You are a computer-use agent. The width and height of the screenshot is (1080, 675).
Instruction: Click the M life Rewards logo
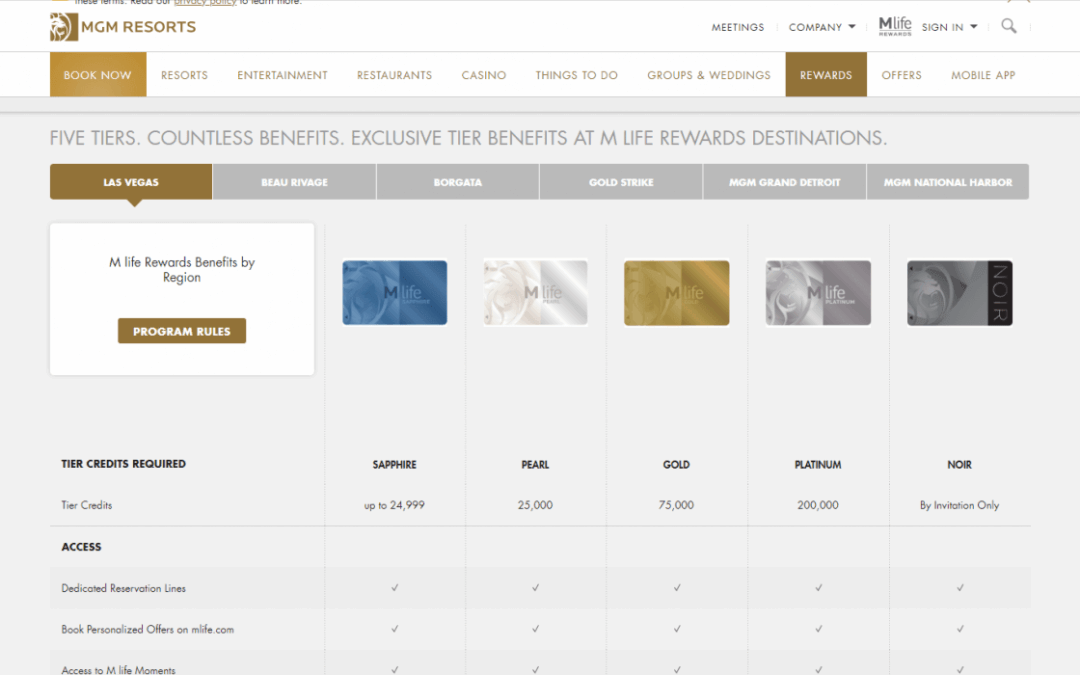[x=894, y=26]
